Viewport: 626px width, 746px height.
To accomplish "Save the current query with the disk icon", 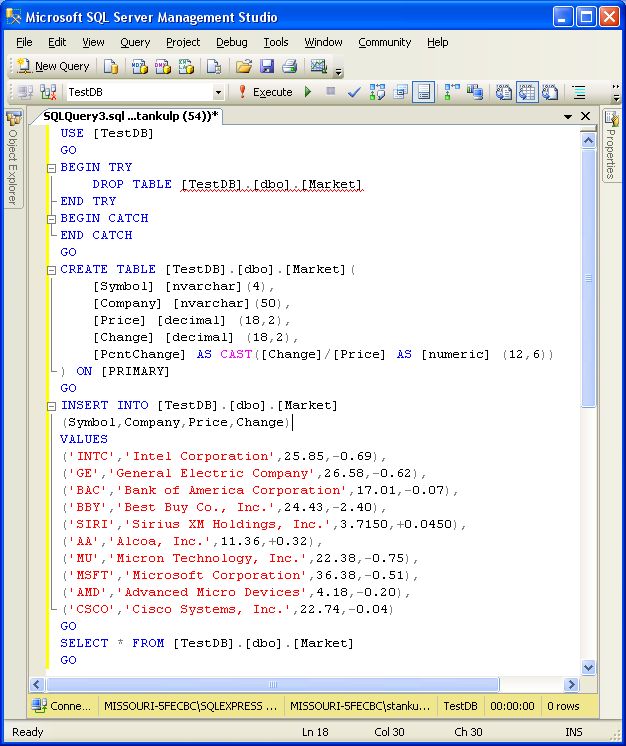I will [267, 66].
